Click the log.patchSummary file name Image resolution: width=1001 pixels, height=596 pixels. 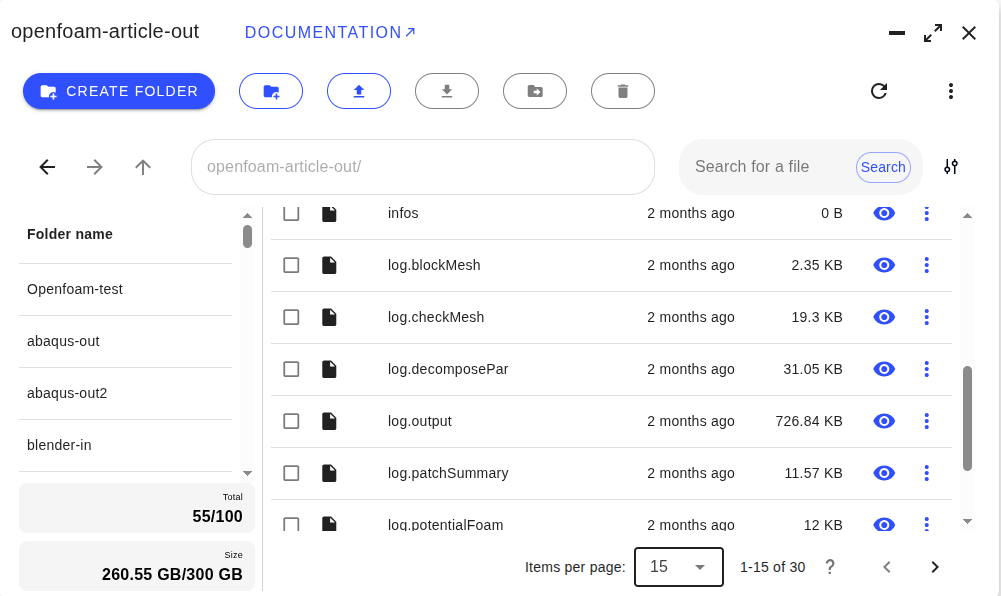point(448,473)
